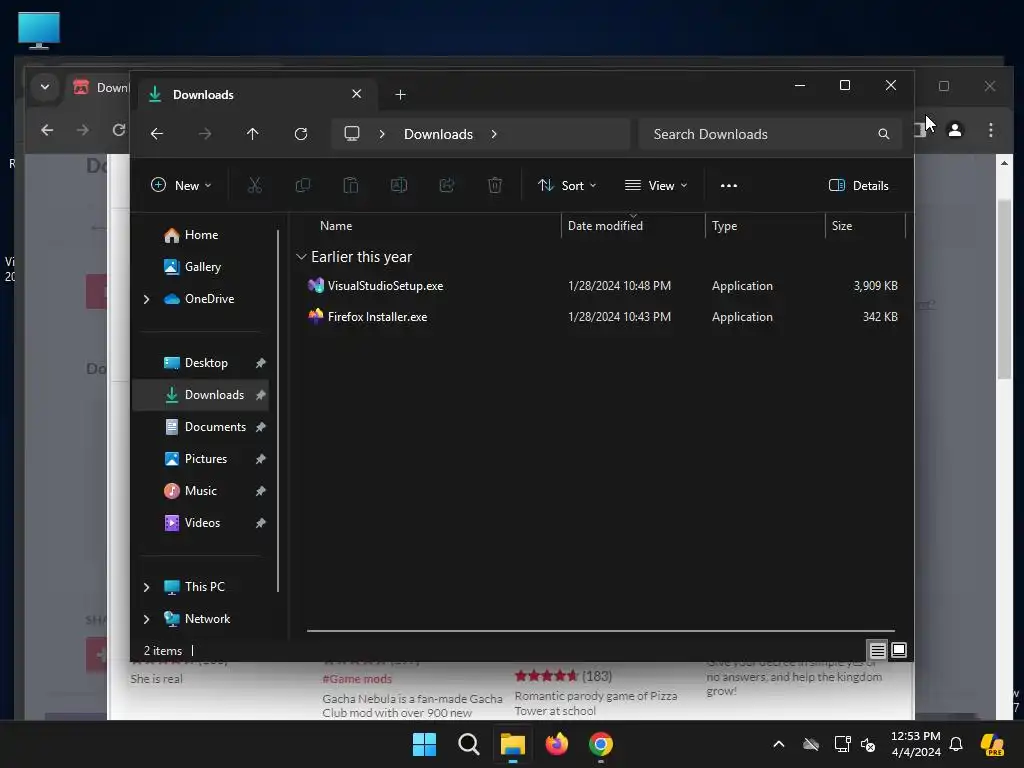
Task: Click the Firefox Installer.exe file icon
Action: (x=316, y=317)
